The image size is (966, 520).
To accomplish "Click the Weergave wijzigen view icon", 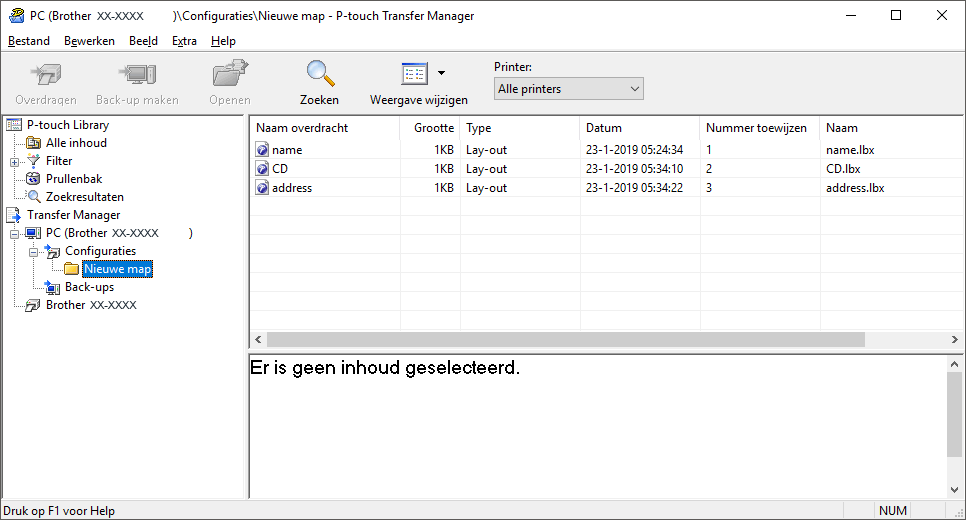I will 415,73.
